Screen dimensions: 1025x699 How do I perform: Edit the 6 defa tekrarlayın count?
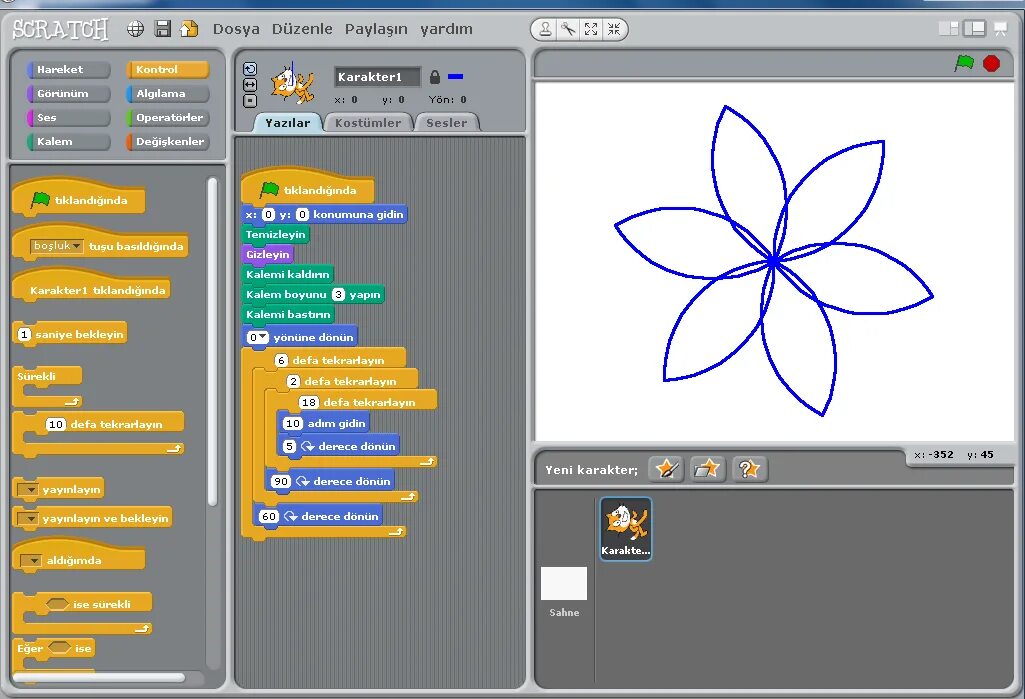281,360
